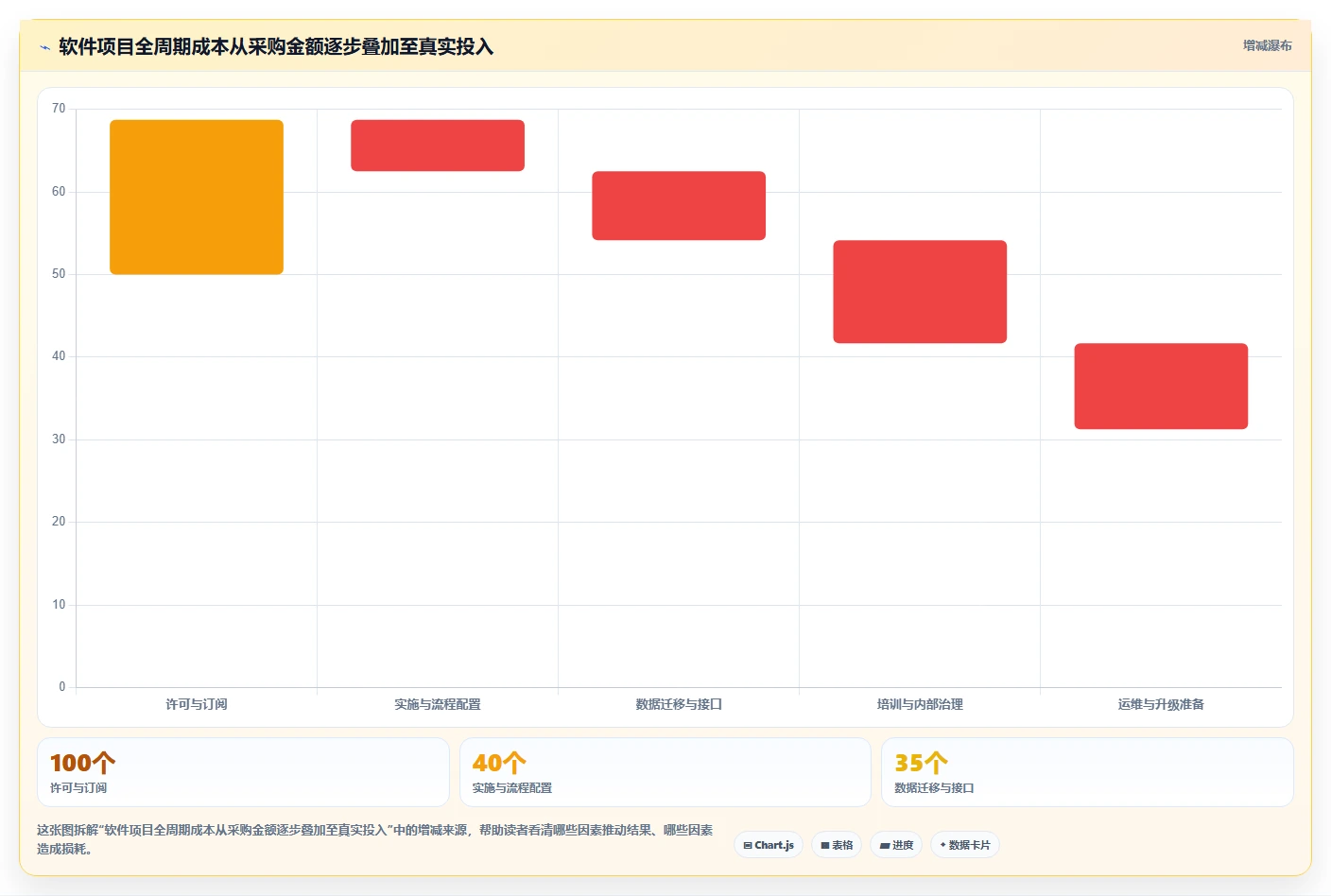
Task: Click the red 数据迁移与接口 bar
Action: [679, 205]
